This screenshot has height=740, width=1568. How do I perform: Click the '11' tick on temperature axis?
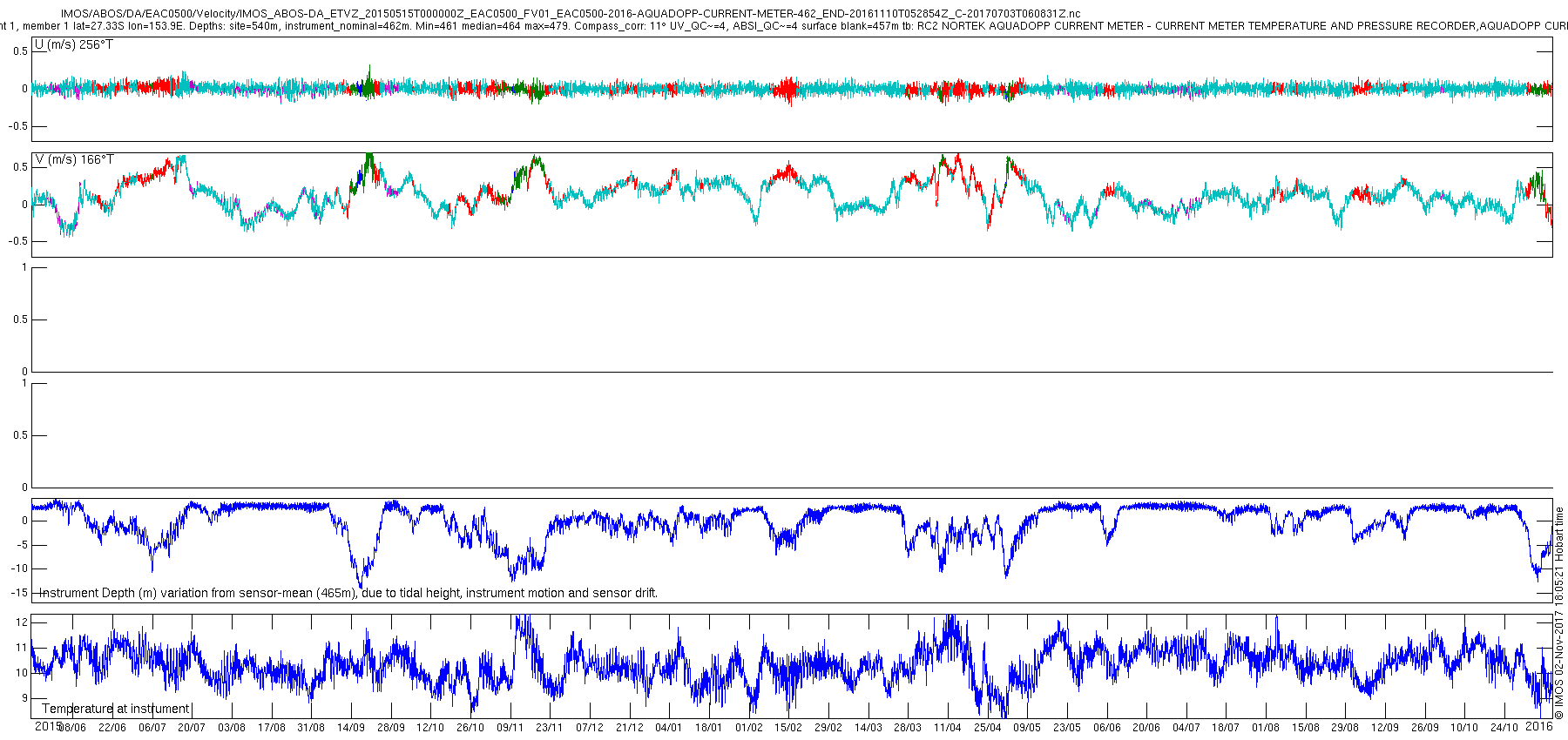[x=22, y=648]
